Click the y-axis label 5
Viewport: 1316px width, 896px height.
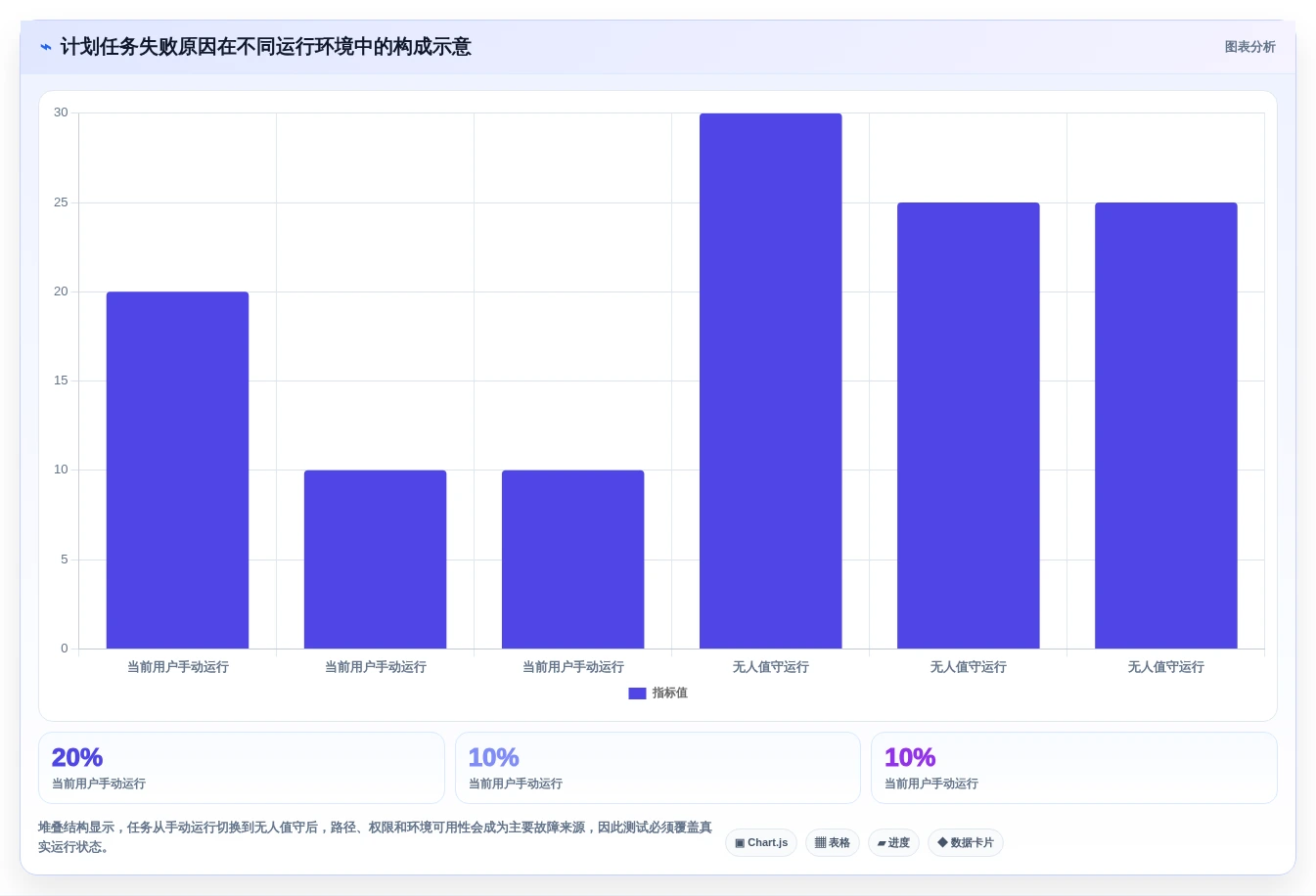(x=65, y=560)
